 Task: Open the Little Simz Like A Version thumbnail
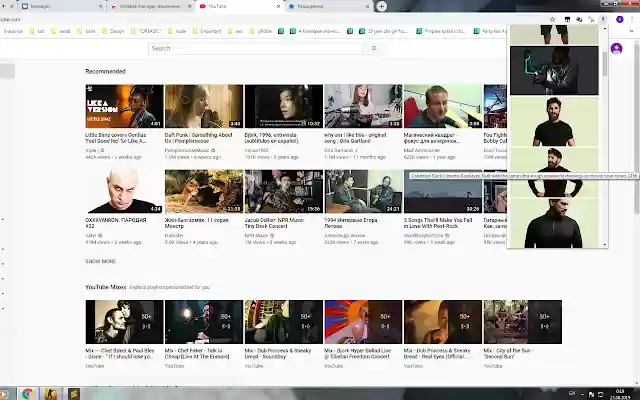(124, 106)
